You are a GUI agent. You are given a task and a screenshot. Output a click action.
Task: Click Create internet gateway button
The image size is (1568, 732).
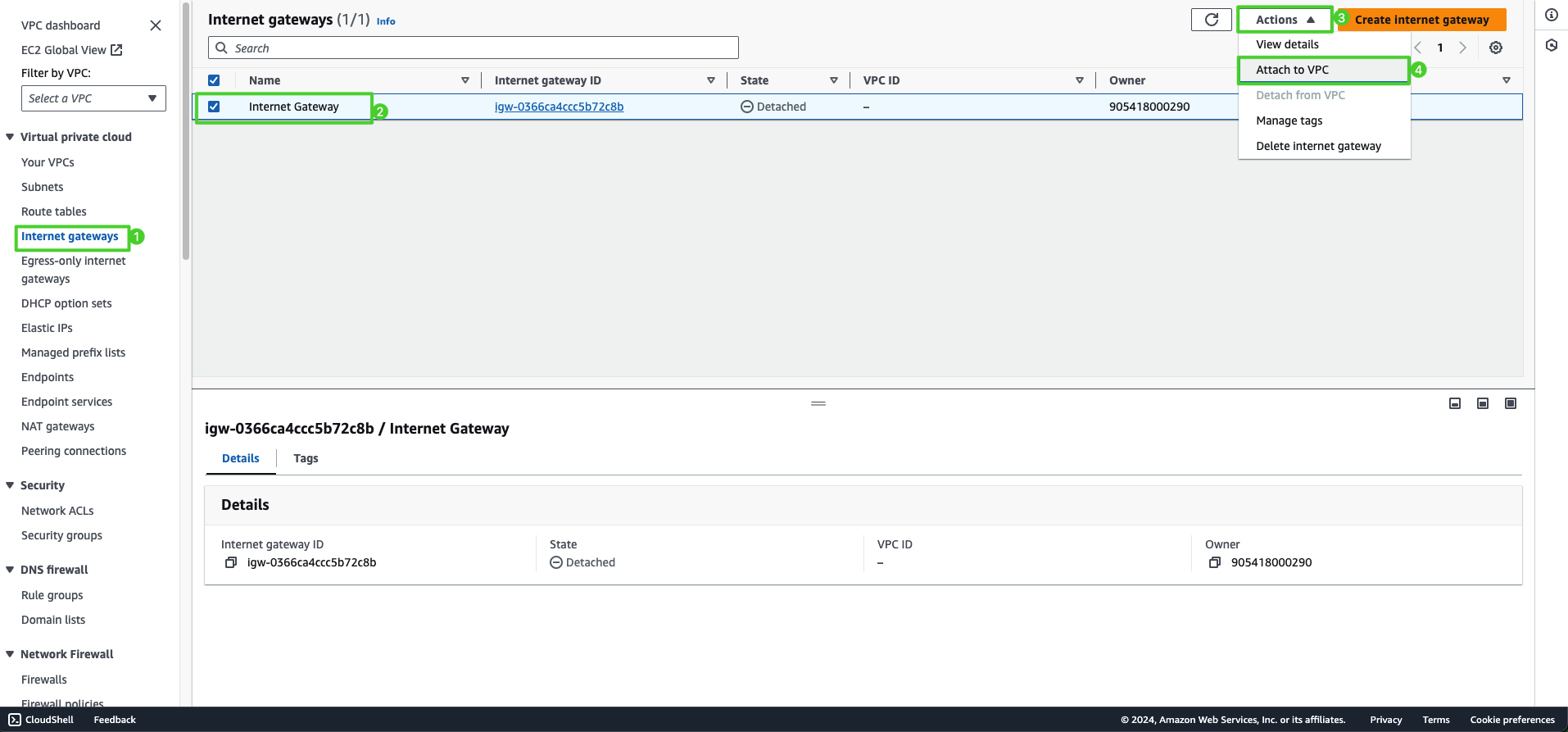point(1421,20)
